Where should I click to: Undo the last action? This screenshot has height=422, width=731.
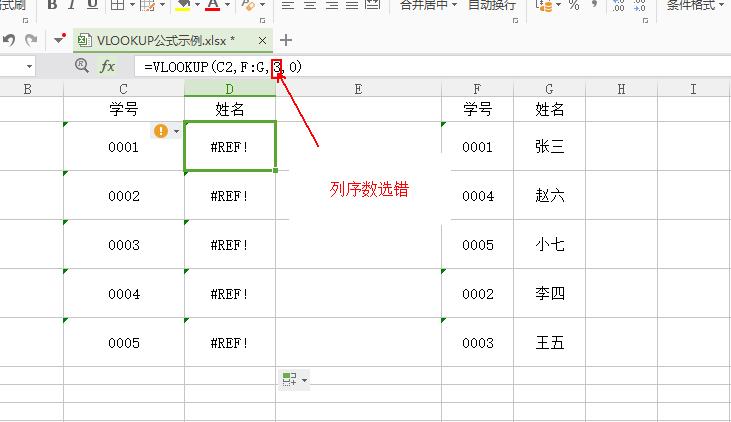9,40
